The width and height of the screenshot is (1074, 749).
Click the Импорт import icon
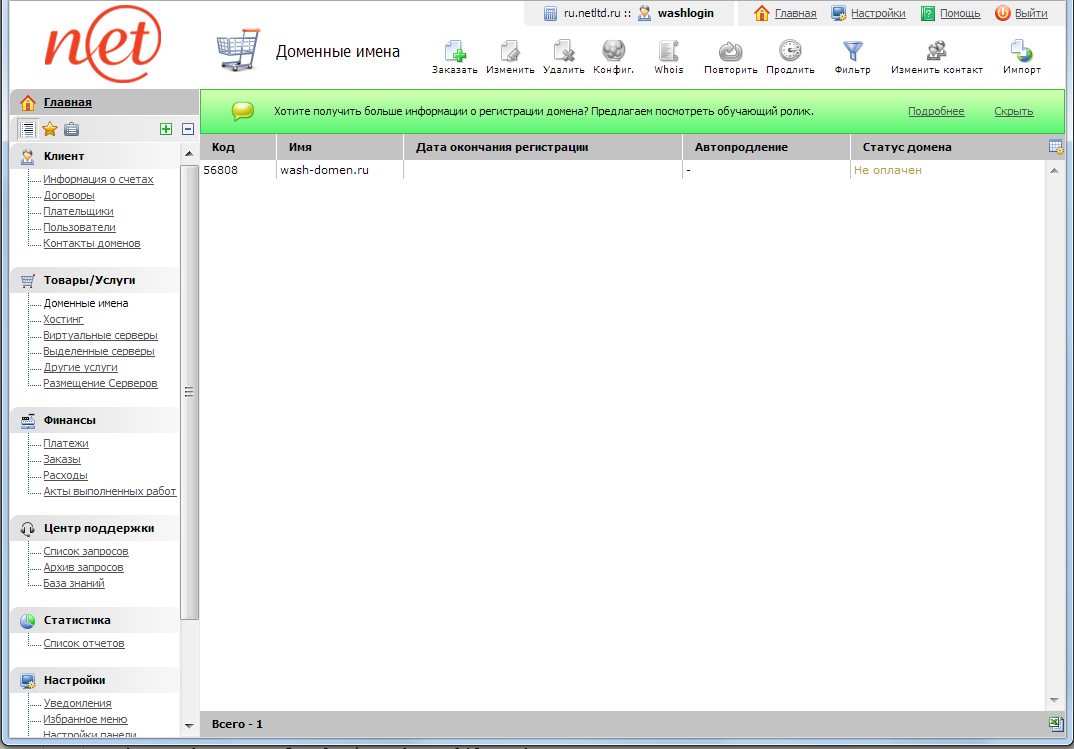coord(1021,52)
